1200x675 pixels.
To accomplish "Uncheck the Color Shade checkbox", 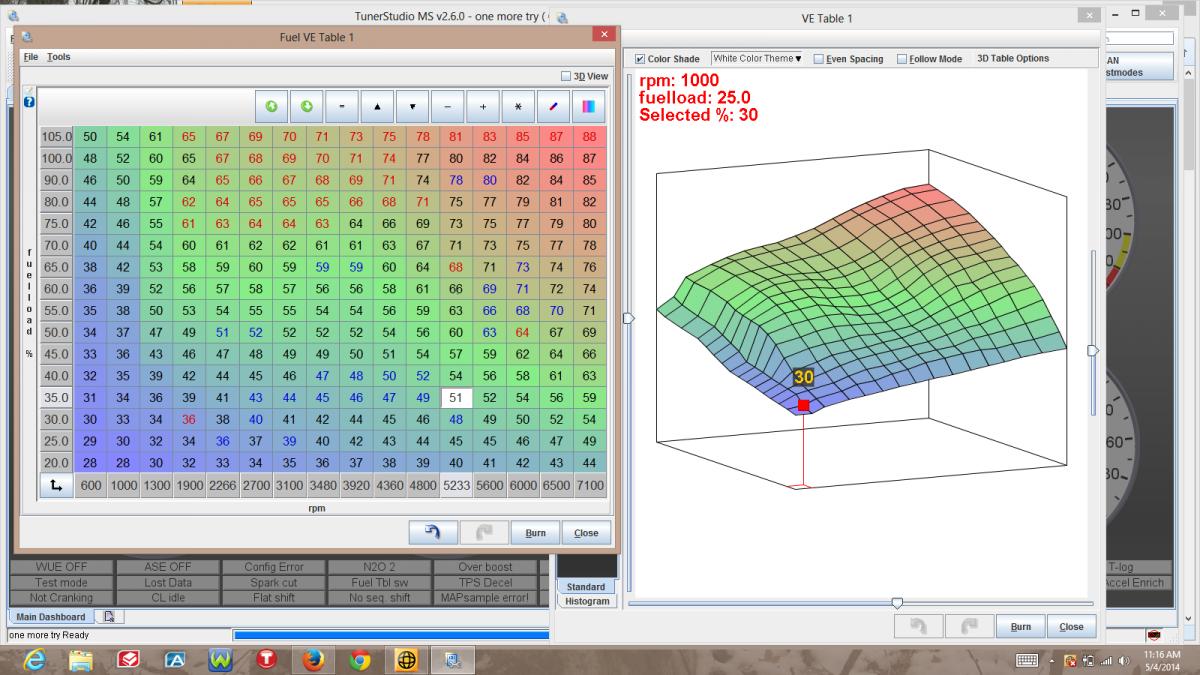I will pyautogui.click(x=641, y=59).
